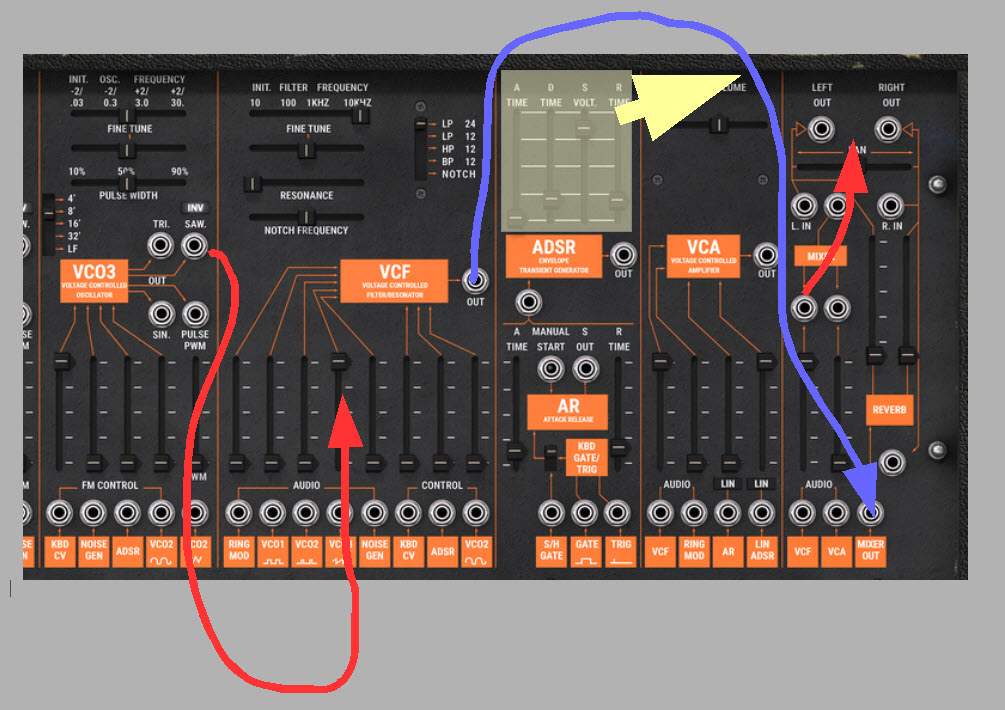
Task: Click the jack below the REVERB block
Action: tap(892, 462)
